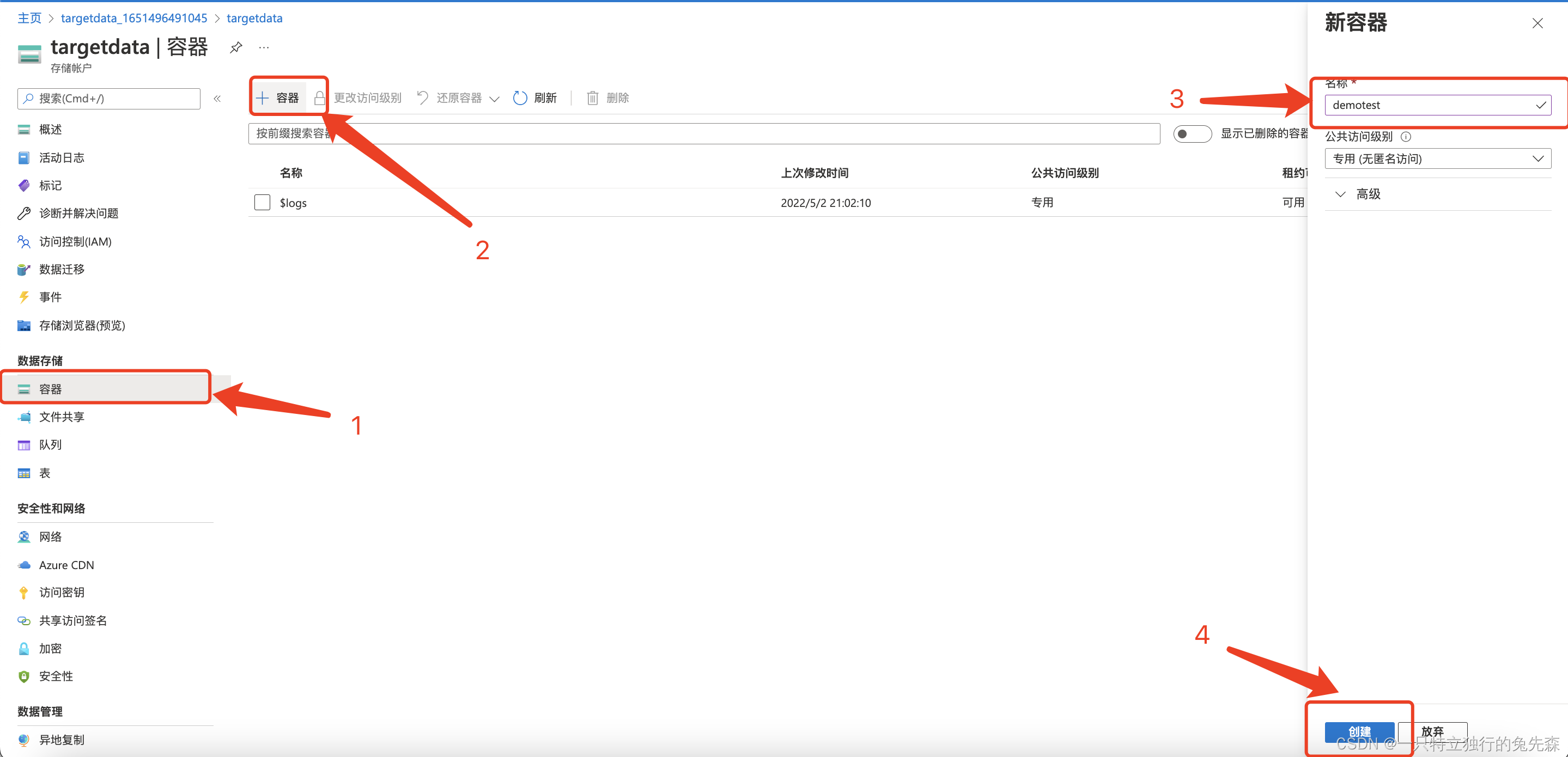1568x757 pixels.
Task: Click the pin icon next to the title
Action: tap(236, 47)
